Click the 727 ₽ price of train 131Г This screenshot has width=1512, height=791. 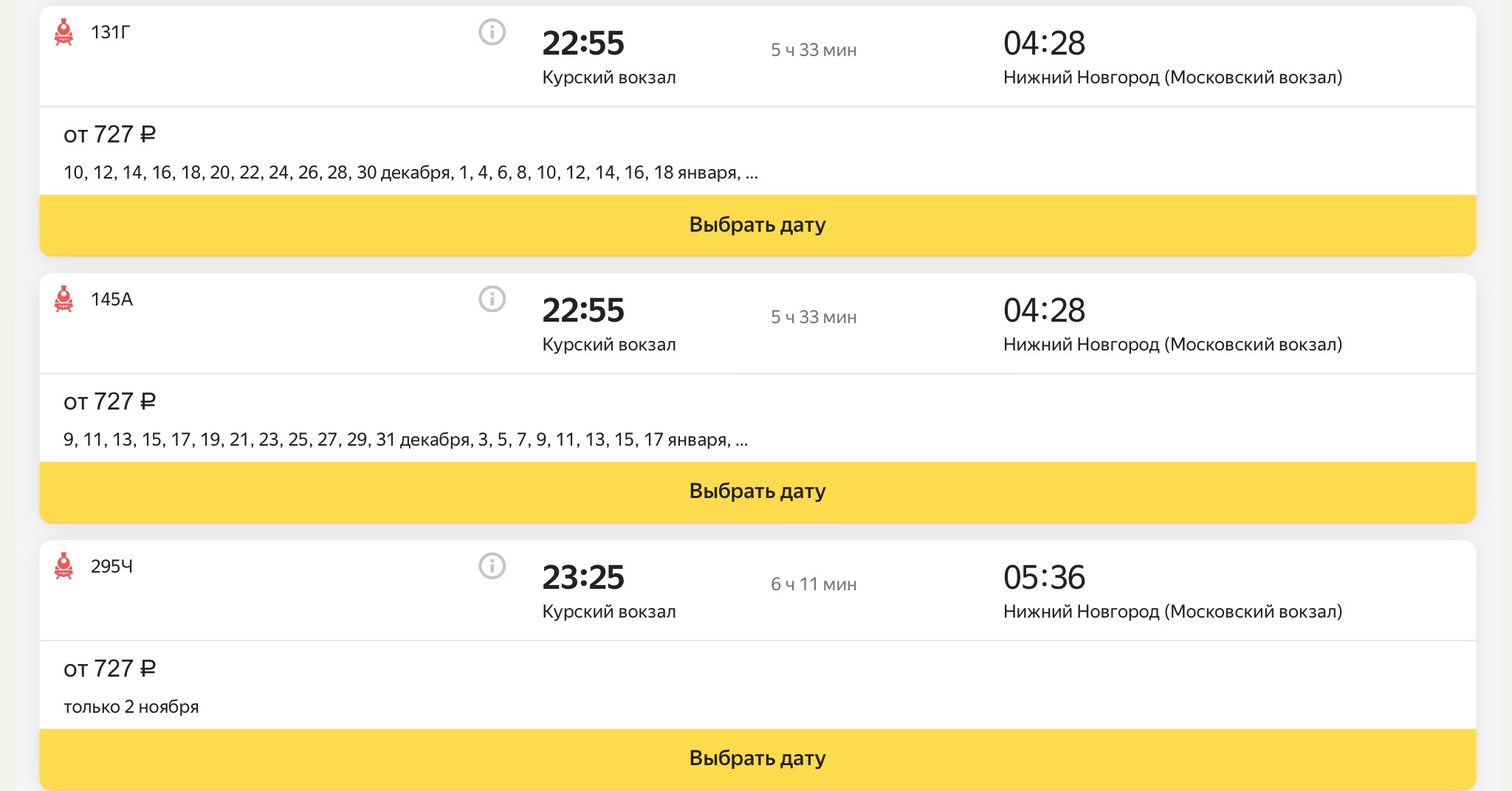(110, 135)
